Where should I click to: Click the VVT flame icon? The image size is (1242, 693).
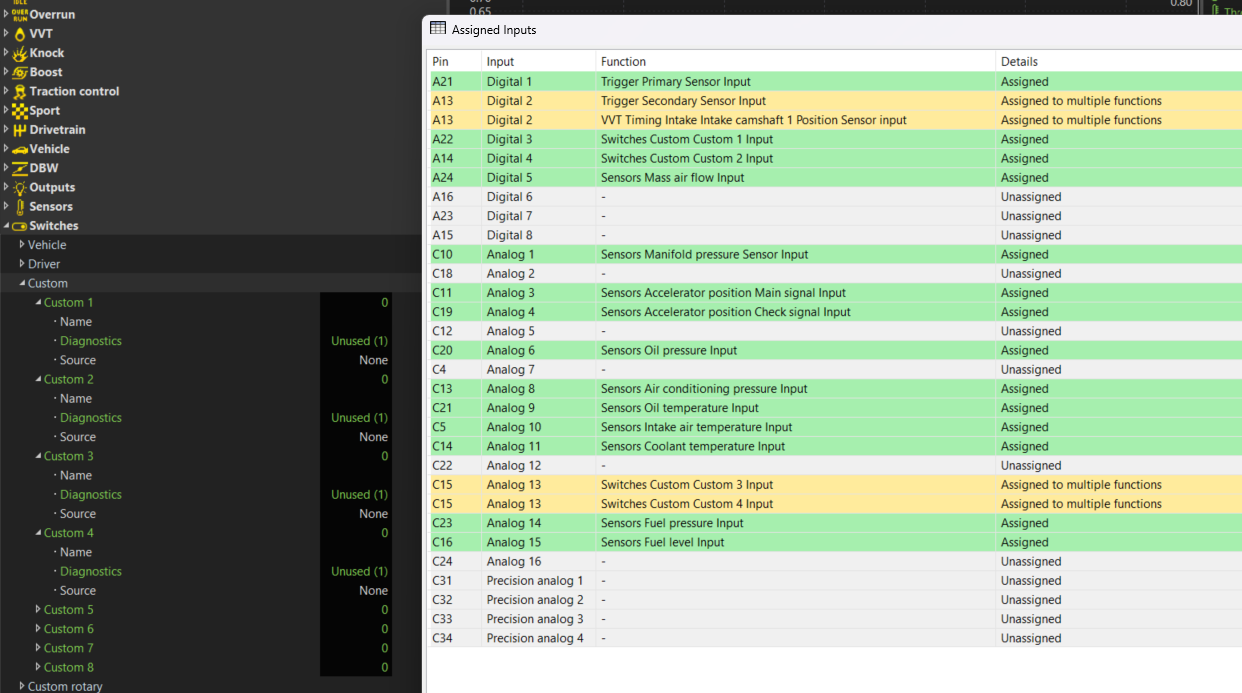[20, 34]
